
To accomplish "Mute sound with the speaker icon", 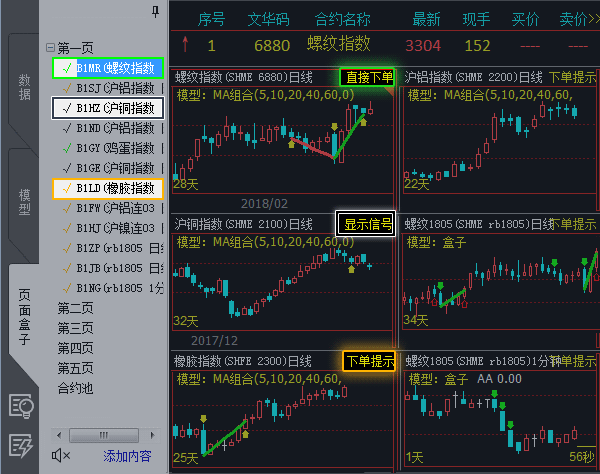I will [60, 456].
